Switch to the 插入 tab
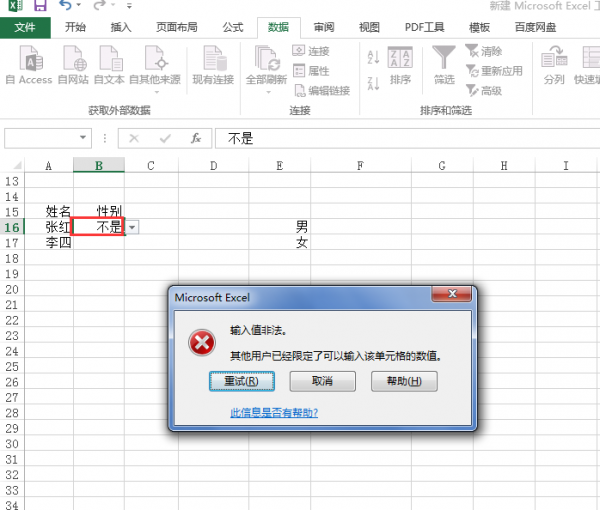Image resolution: width=600 pixels, height=510 pixels. pyautogui.click(x=121, y=28)
